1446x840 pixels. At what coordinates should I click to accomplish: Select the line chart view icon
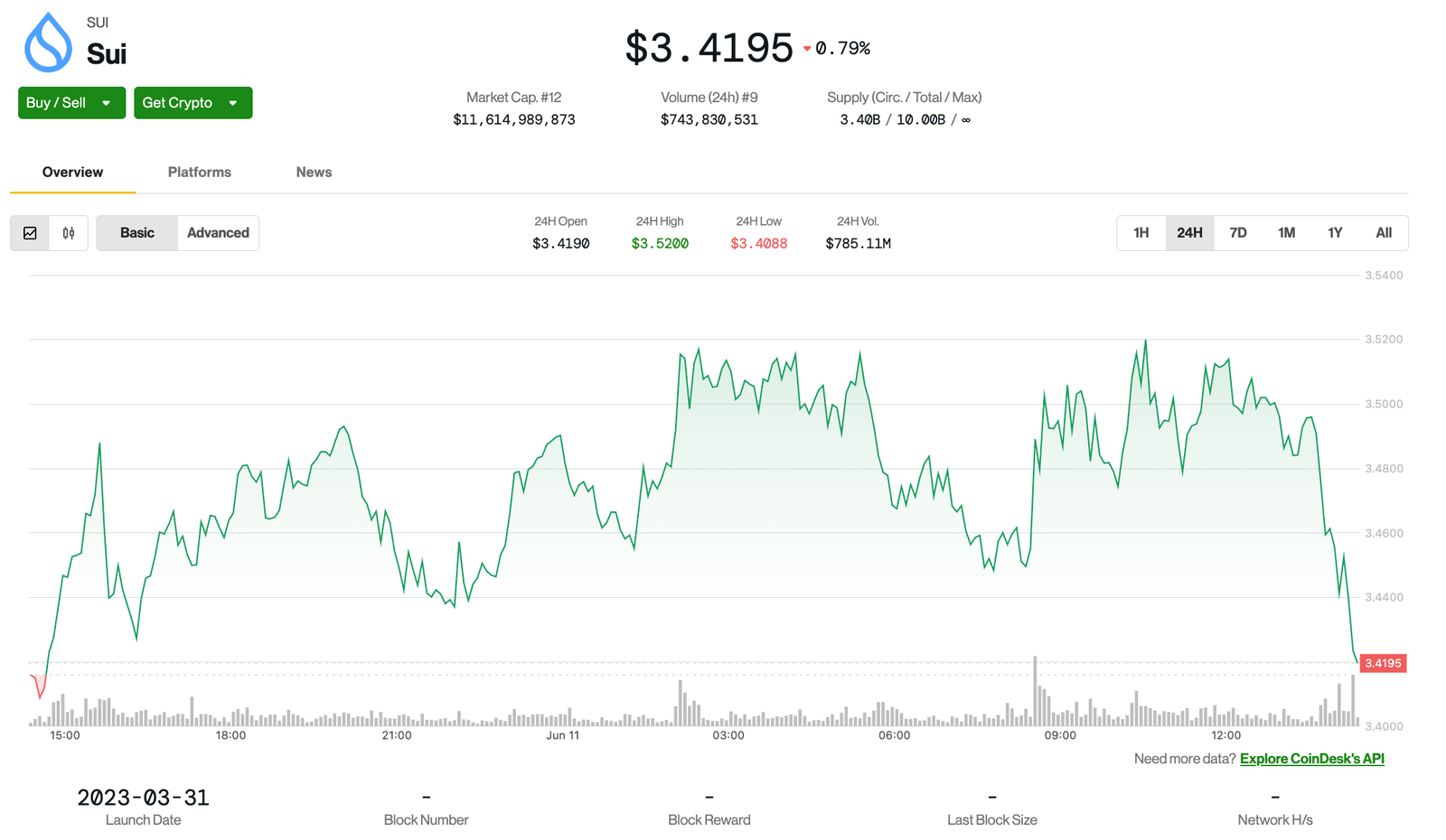(x=30, y=233)
